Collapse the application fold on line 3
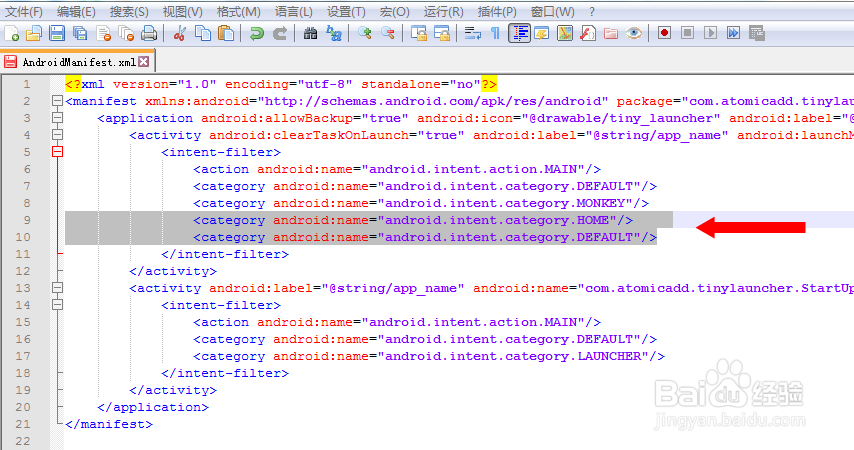The width and height of the screenshot is (854, 450). coord(57,118)
